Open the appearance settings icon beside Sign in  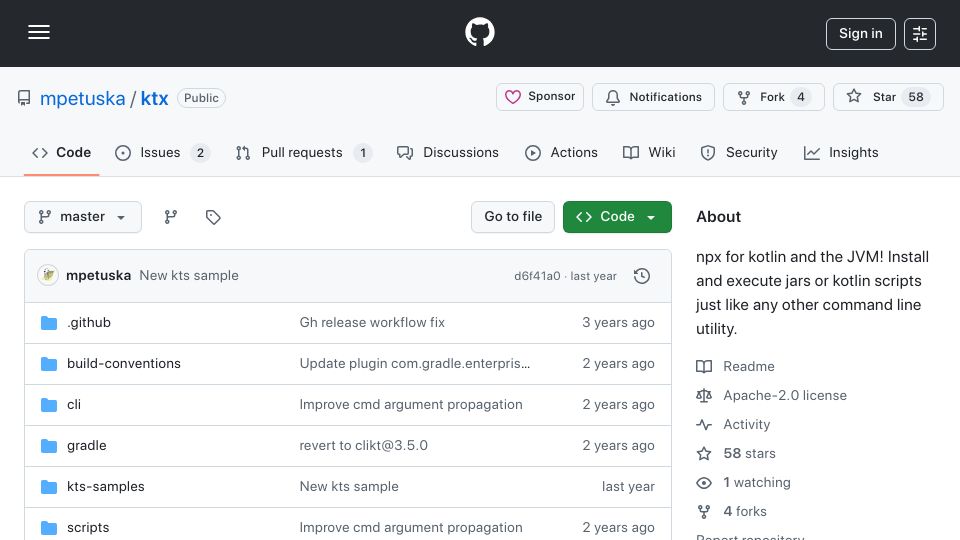(x=920, y=34)
